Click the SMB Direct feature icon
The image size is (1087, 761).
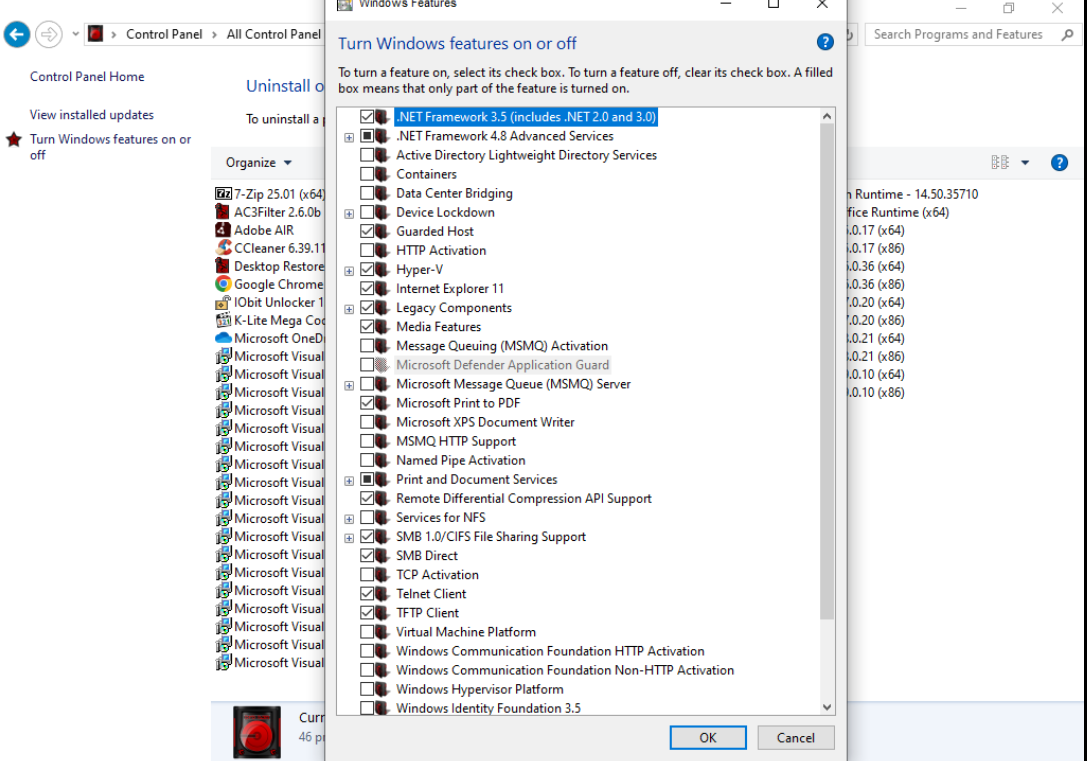click(x=382, y=556)
